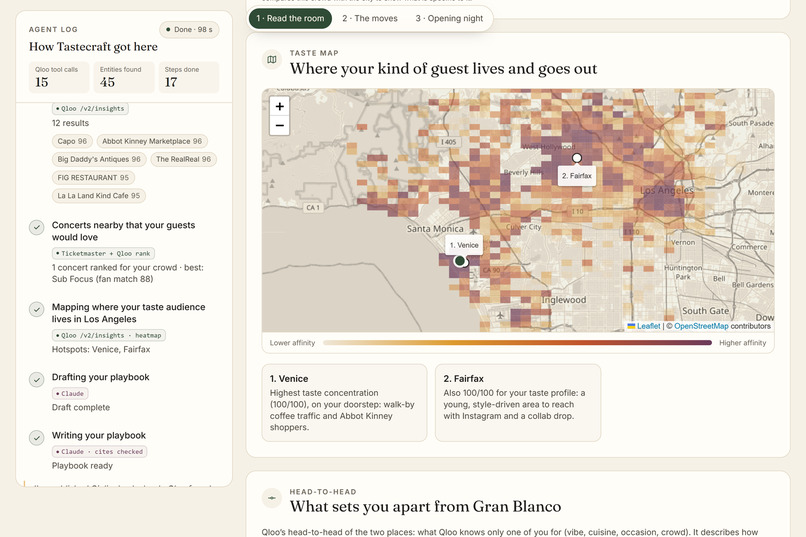This screenshot has width=806, height=537.
Task: Click the checkmark beside 'Writing your playbook'
Action: pyautogui.click(x=36, y=438)
